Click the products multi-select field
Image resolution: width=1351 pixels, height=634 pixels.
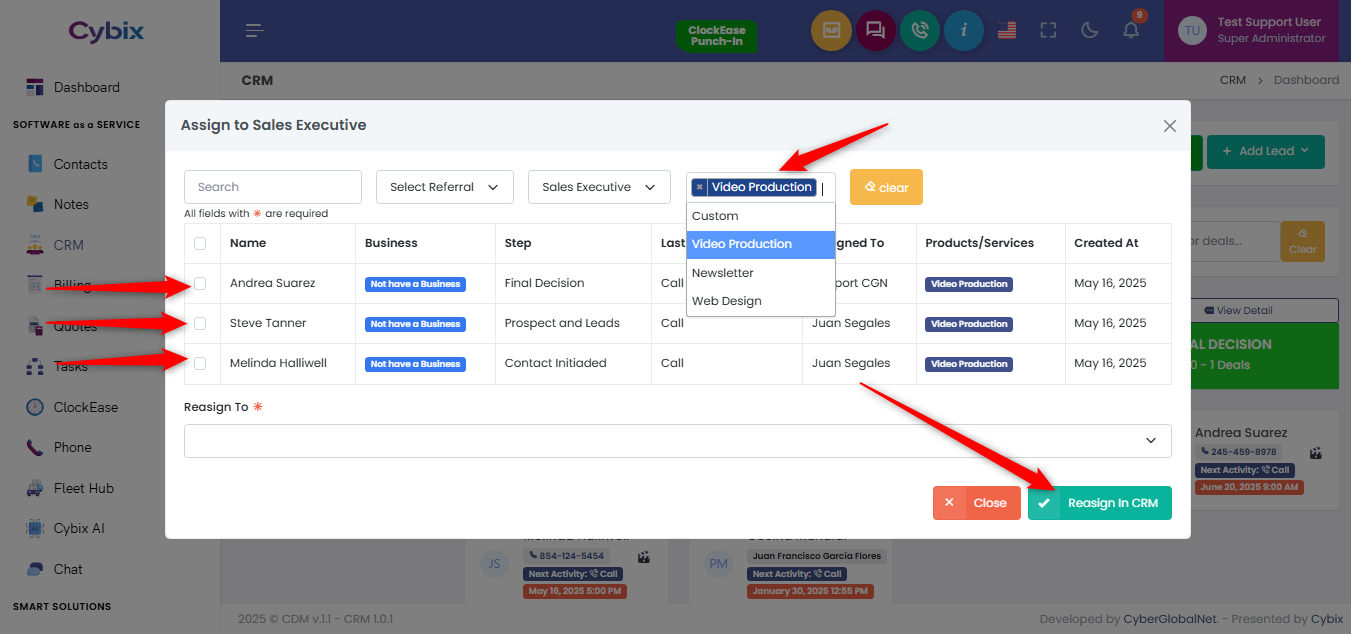pyautogui.click(x=761, y=187)
